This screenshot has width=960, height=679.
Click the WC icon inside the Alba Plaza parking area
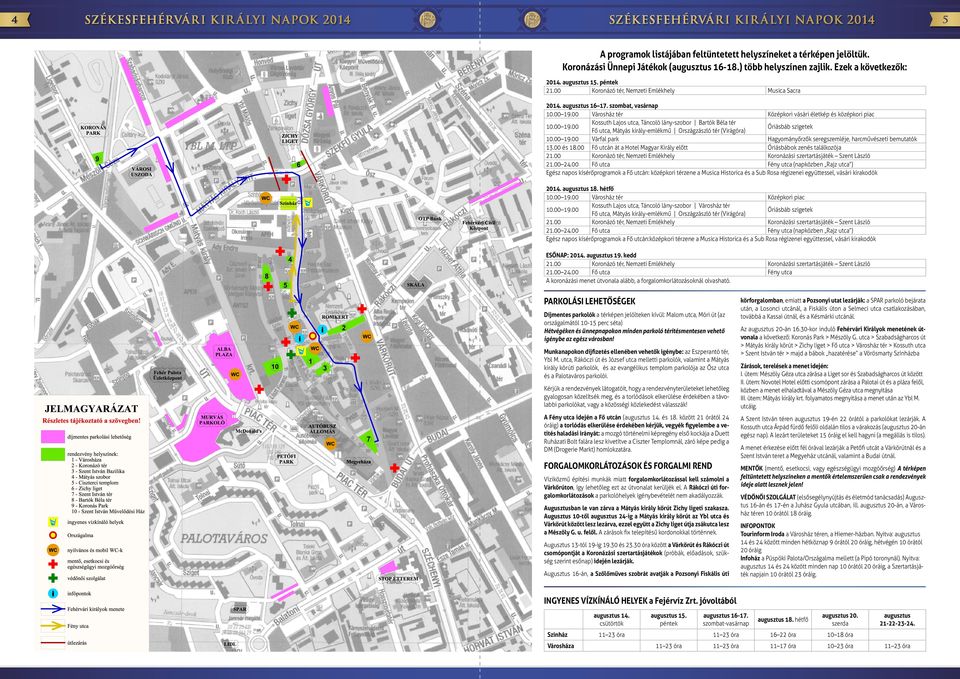tap(235, 374)
